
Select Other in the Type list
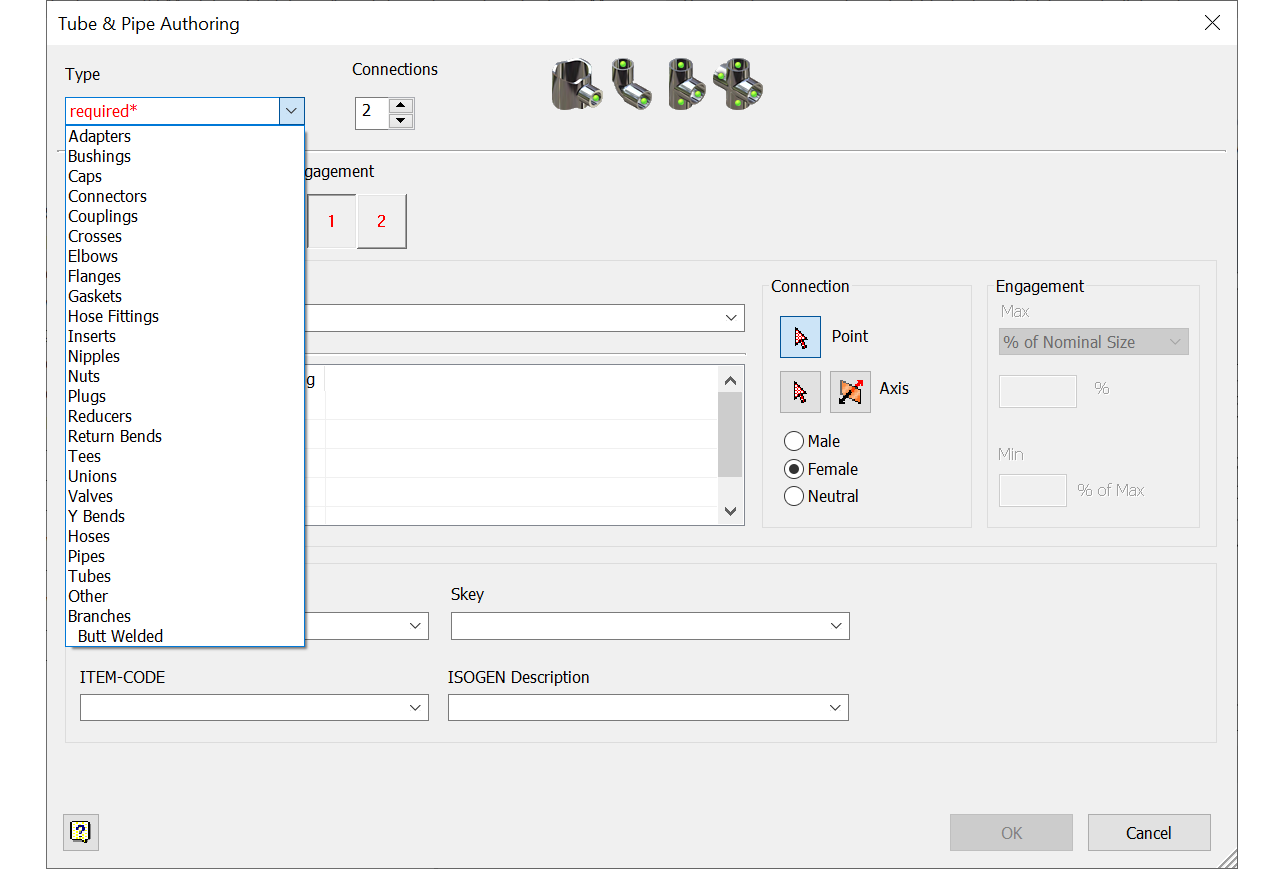tap(184, 596)
